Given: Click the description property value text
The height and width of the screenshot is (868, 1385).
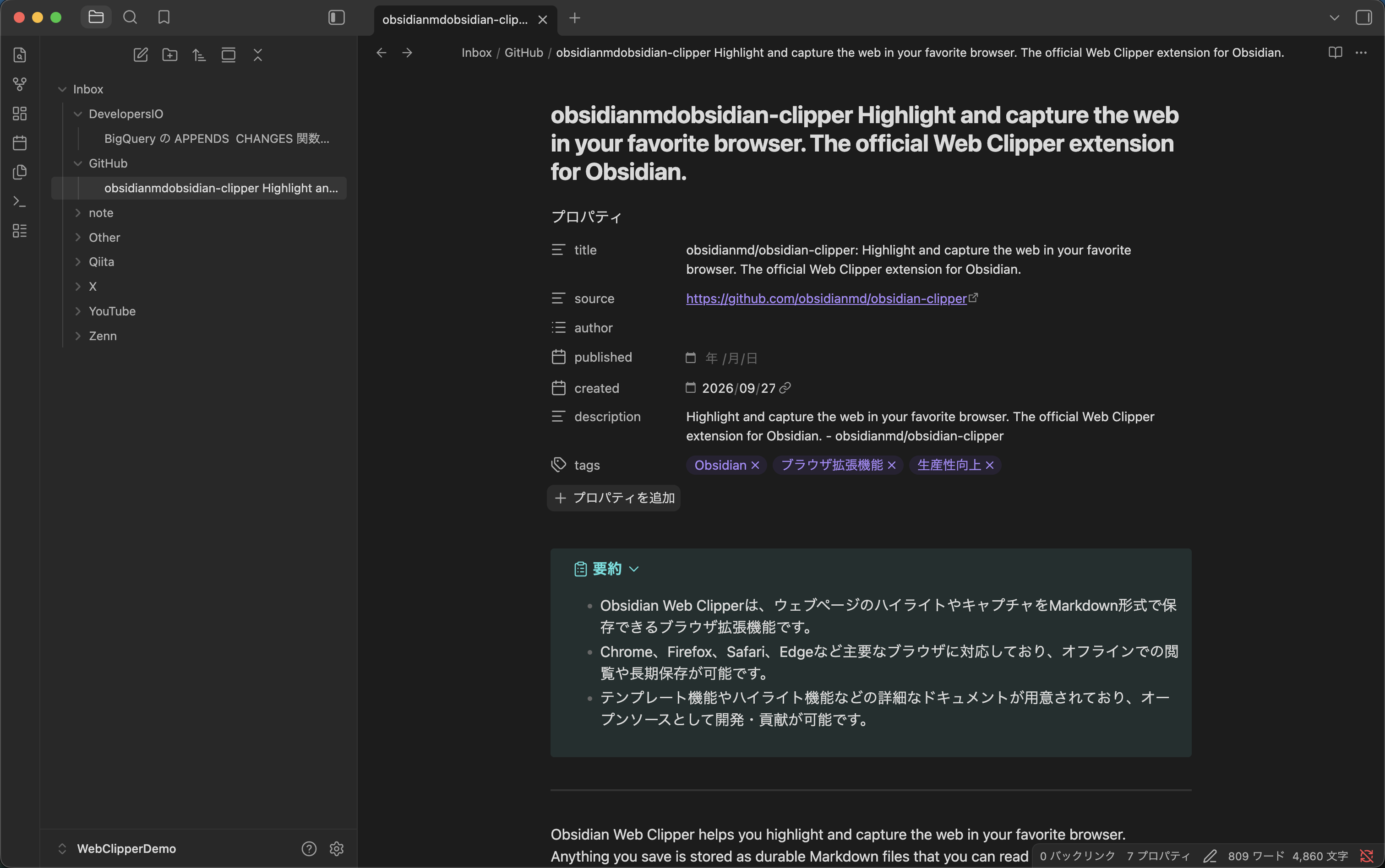Looking at the screenshot, I should [x=920, y=427].
